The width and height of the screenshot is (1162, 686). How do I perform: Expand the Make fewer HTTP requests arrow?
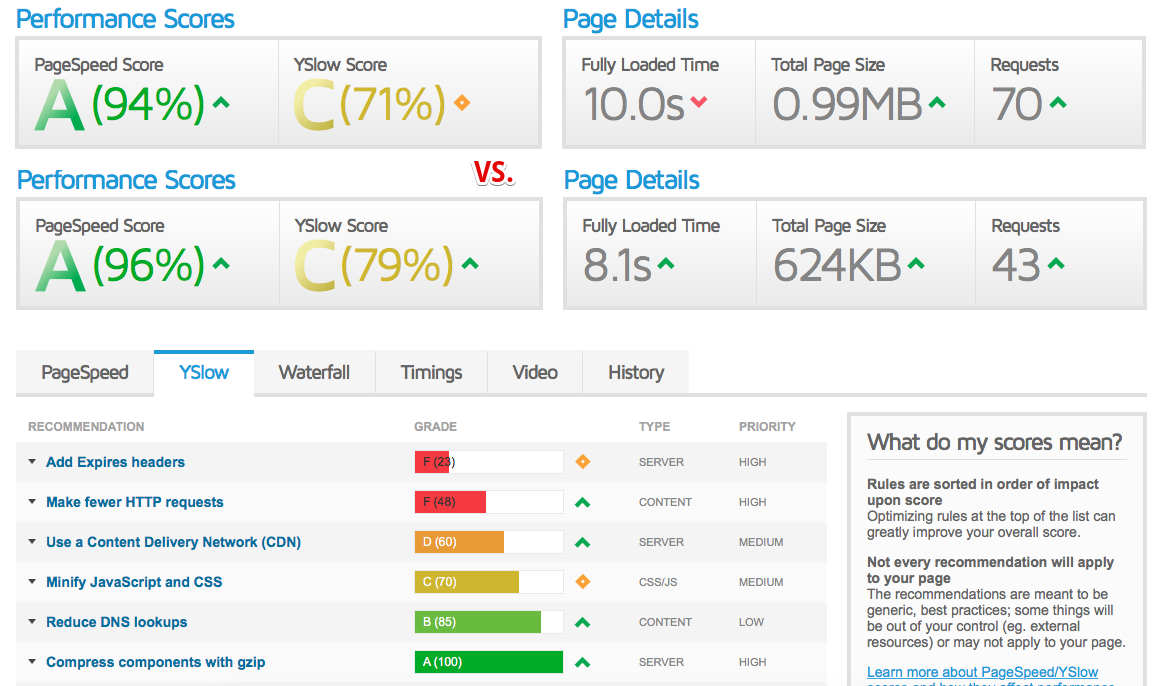[x=32, y=502]
